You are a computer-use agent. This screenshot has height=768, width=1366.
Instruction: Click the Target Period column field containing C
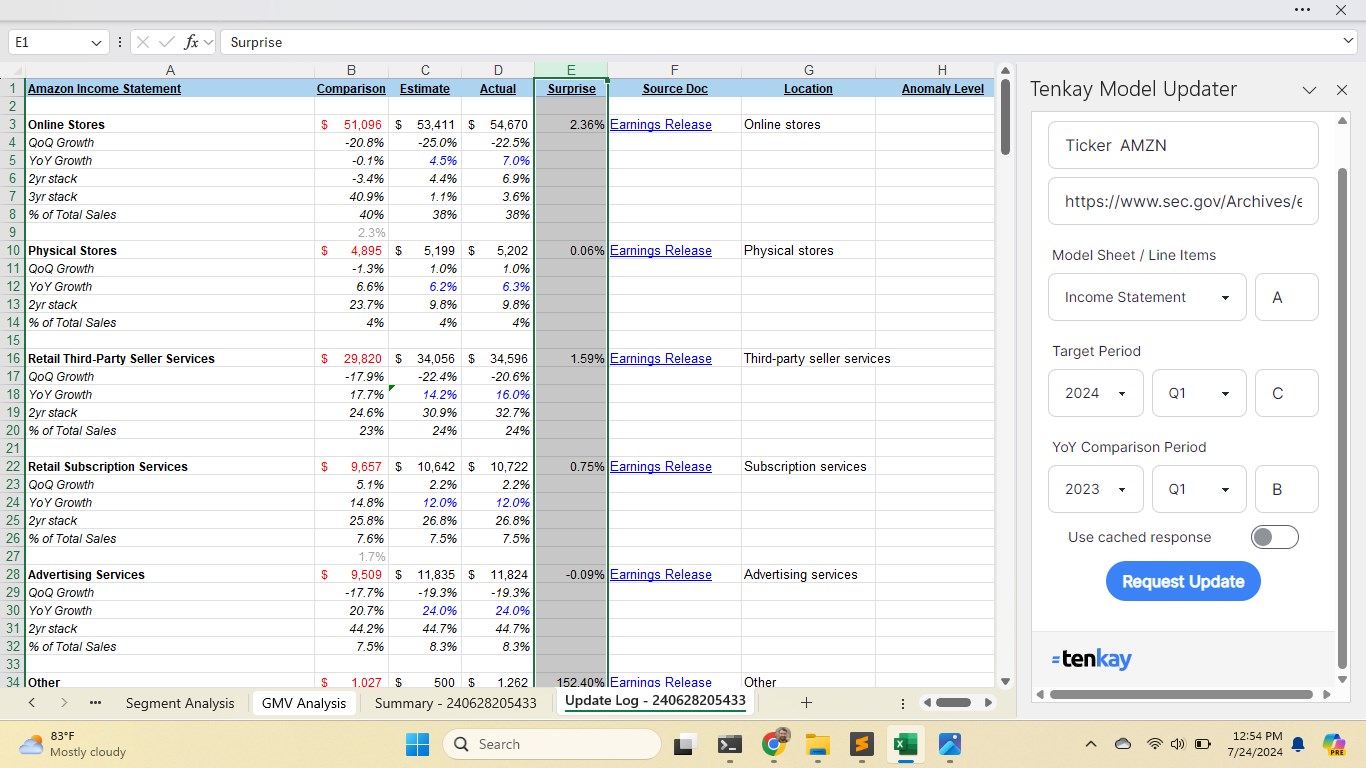[x=1287, y=393]
